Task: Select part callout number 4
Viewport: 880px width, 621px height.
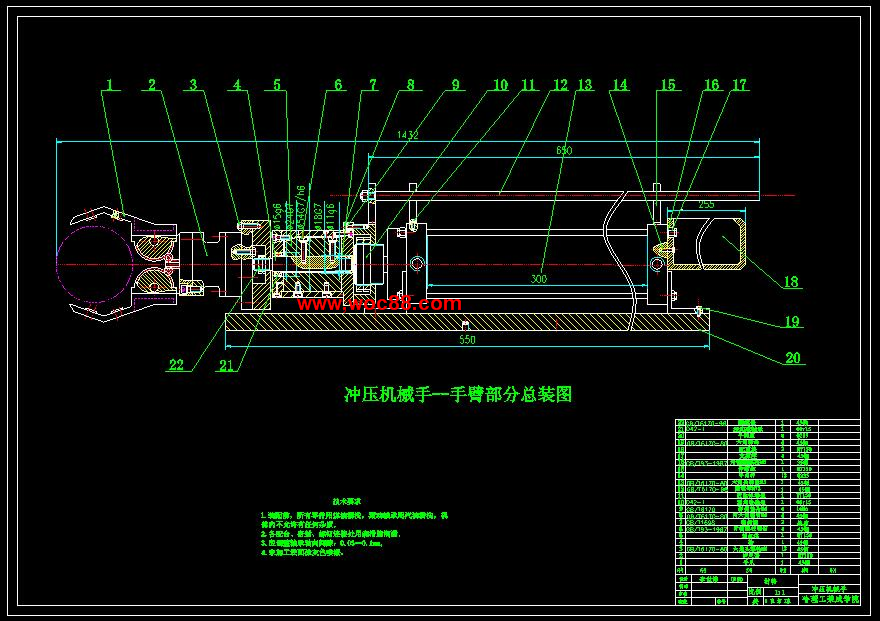Action: coord(237,85)
